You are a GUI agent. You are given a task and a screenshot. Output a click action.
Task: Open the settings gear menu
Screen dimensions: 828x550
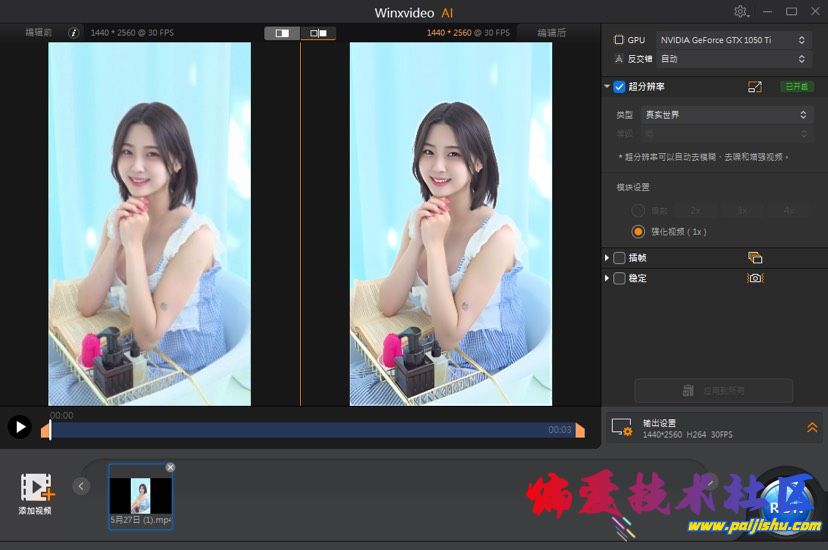tap(740, 11)
